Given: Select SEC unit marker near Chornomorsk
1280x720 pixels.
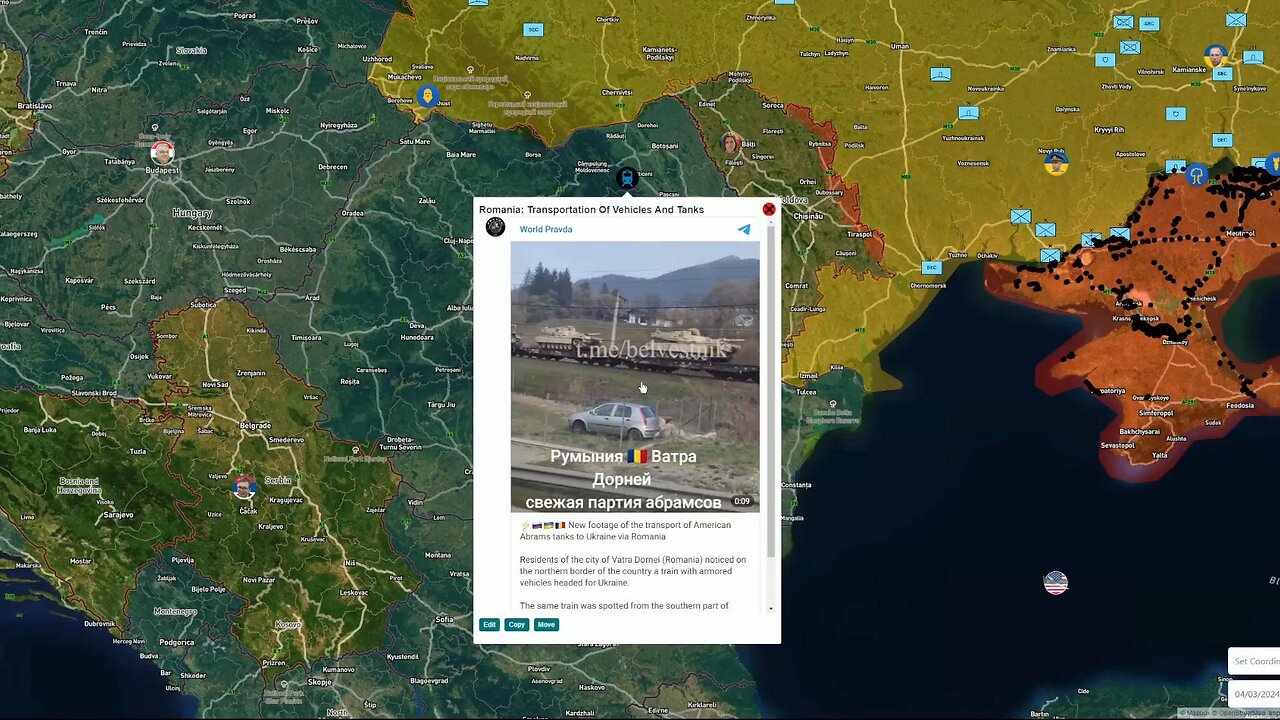Looking at the screenshot, I should point(931,267).
